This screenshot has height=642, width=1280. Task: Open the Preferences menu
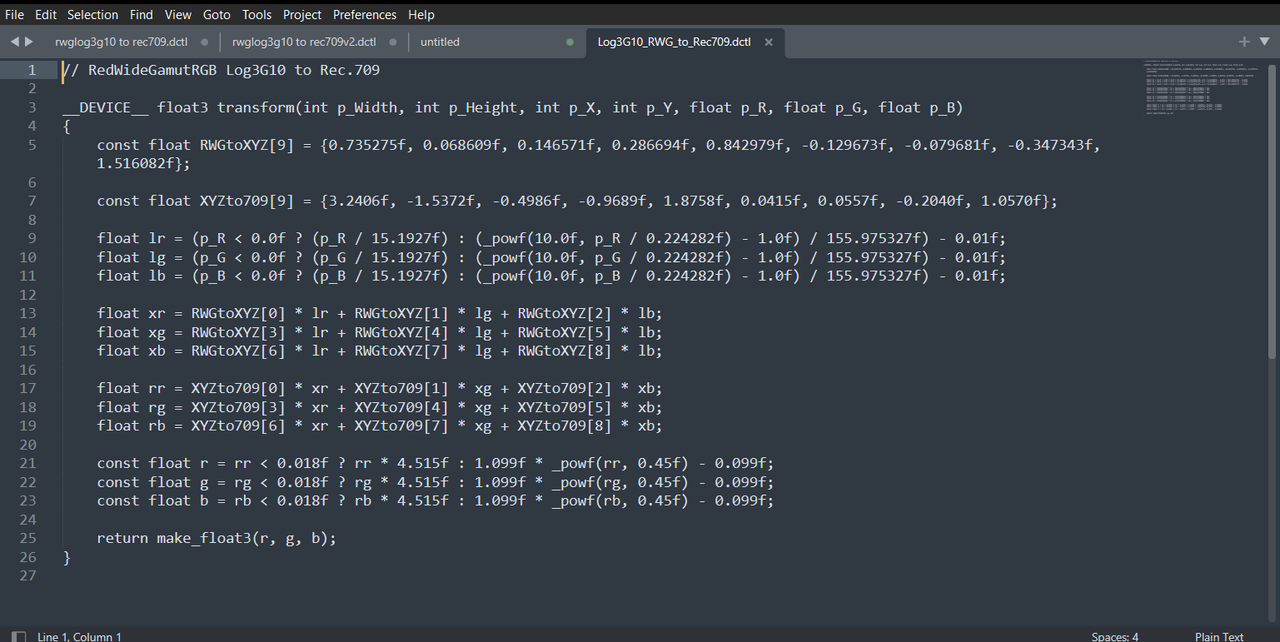tap(365, 15)
